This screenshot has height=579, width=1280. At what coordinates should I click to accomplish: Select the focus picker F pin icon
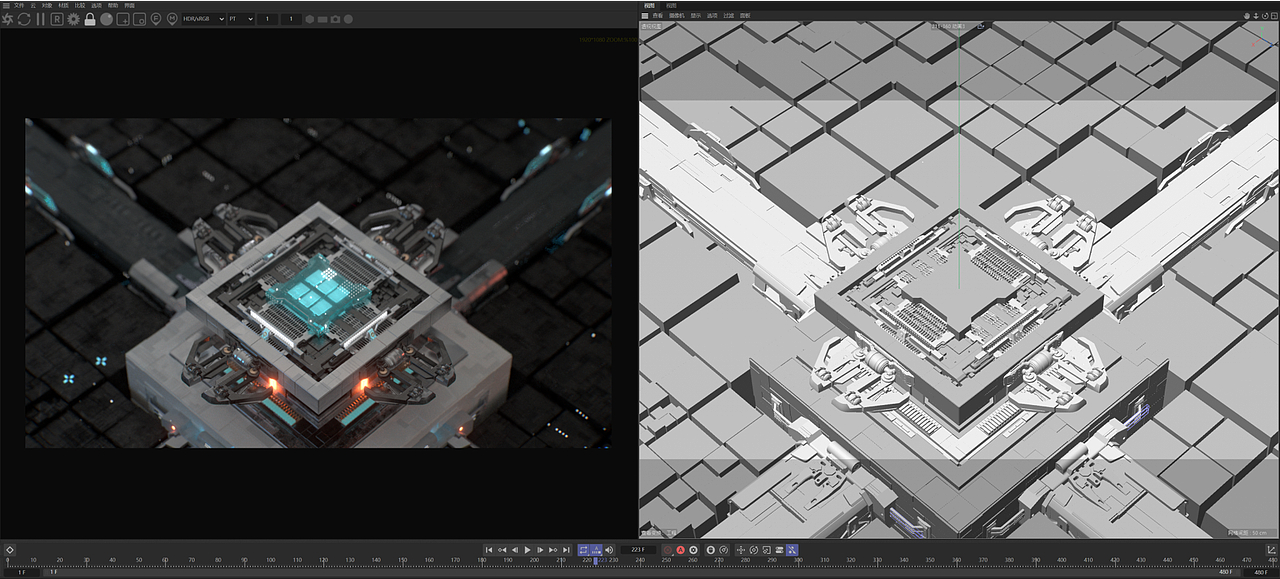click(x=155, y=19)
